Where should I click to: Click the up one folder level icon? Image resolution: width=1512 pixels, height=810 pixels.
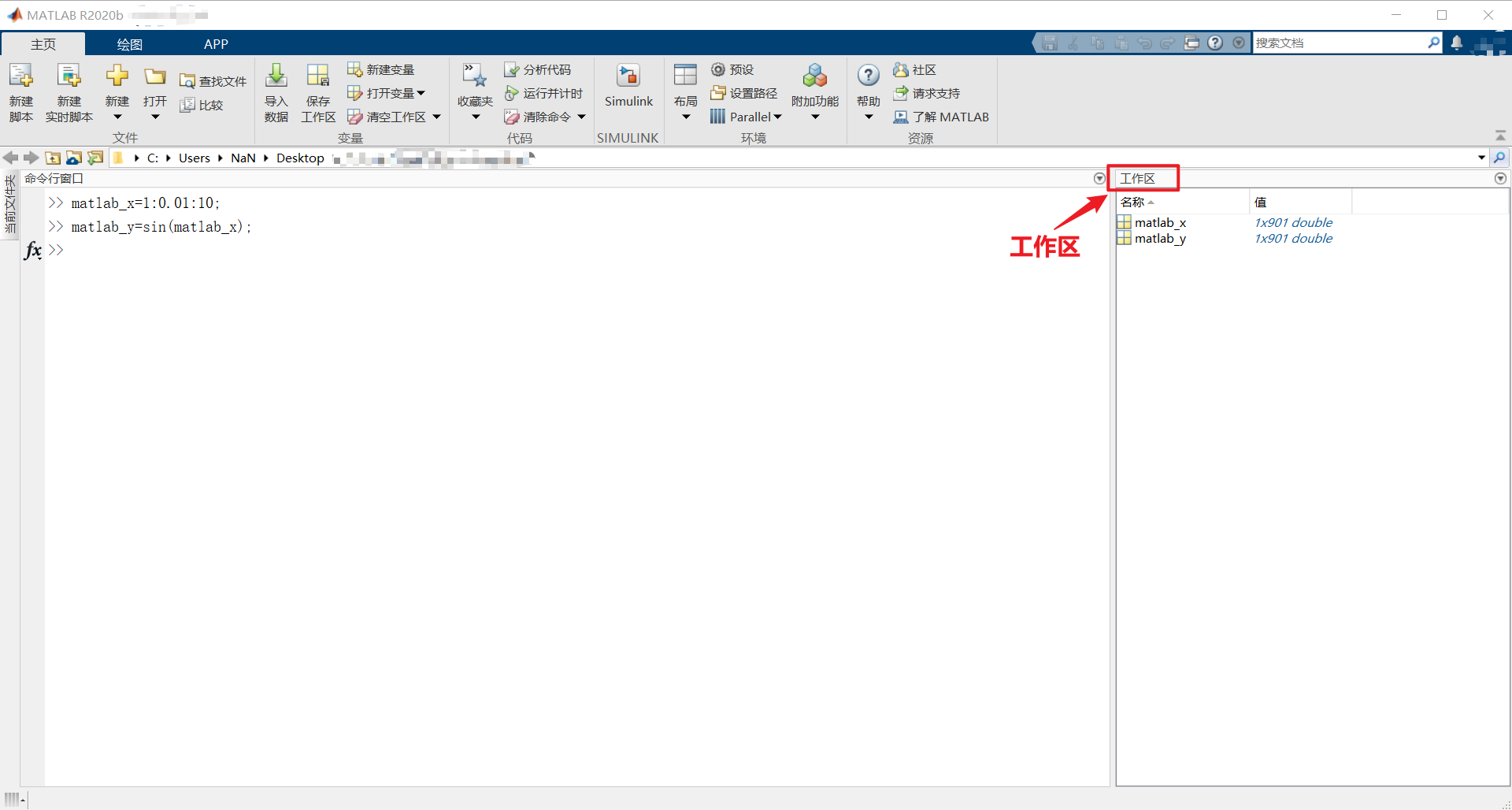pos(53,158)
